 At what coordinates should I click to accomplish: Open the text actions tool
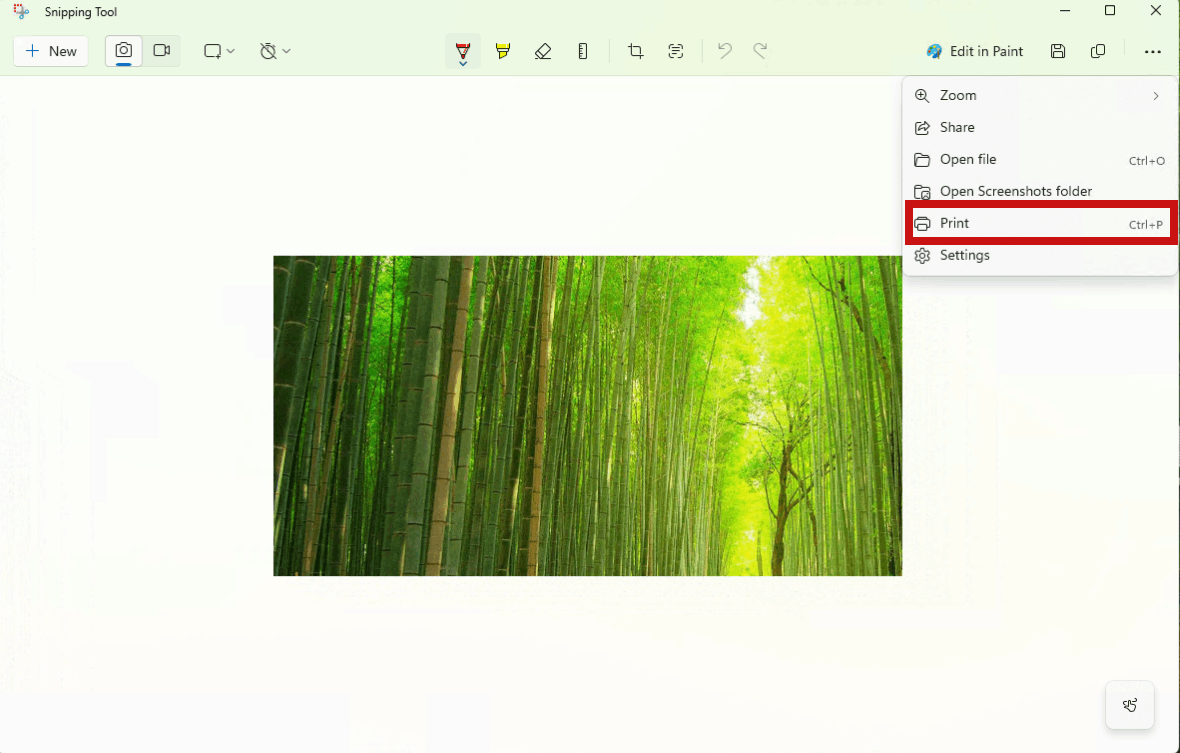click(676, 50)
